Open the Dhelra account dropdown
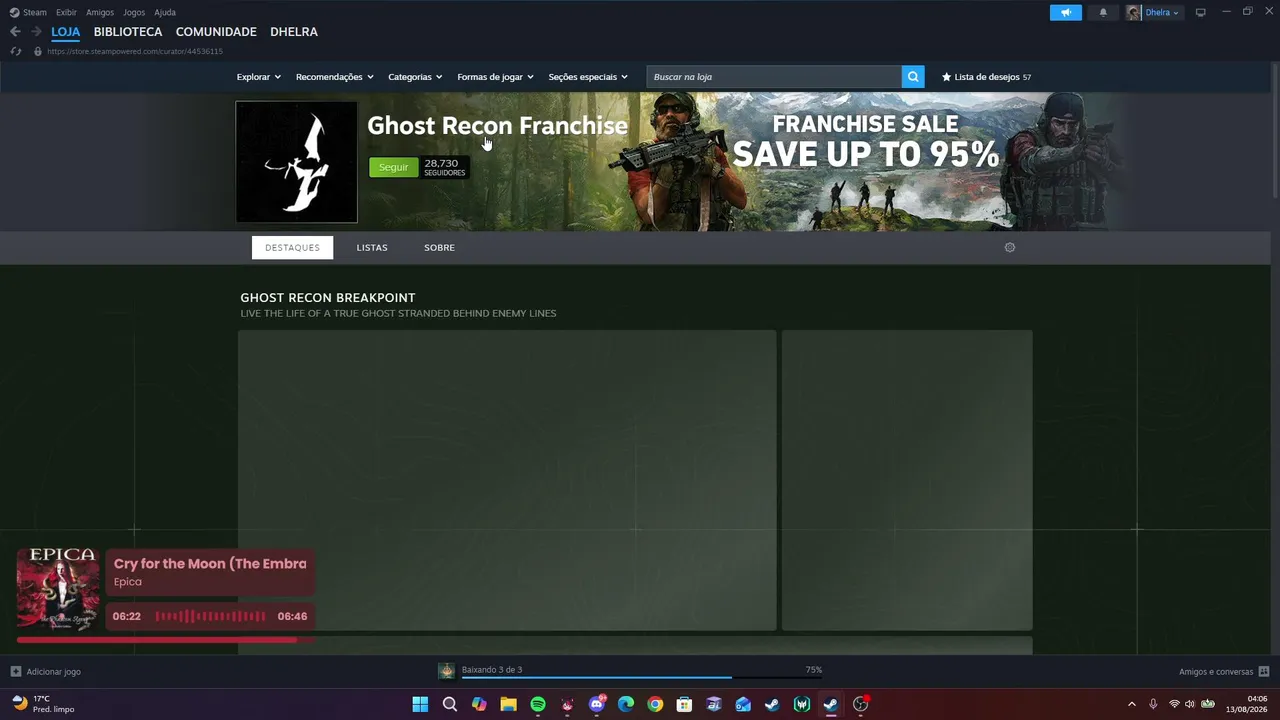The width and height of the screenshot is (1280, 720). 1162,13
